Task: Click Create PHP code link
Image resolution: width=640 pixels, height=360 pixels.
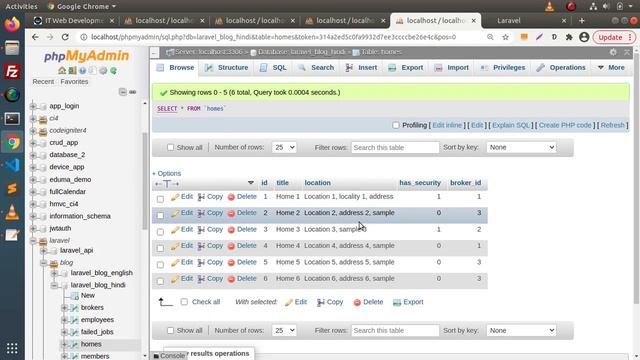Action: [x=565, y=125]
